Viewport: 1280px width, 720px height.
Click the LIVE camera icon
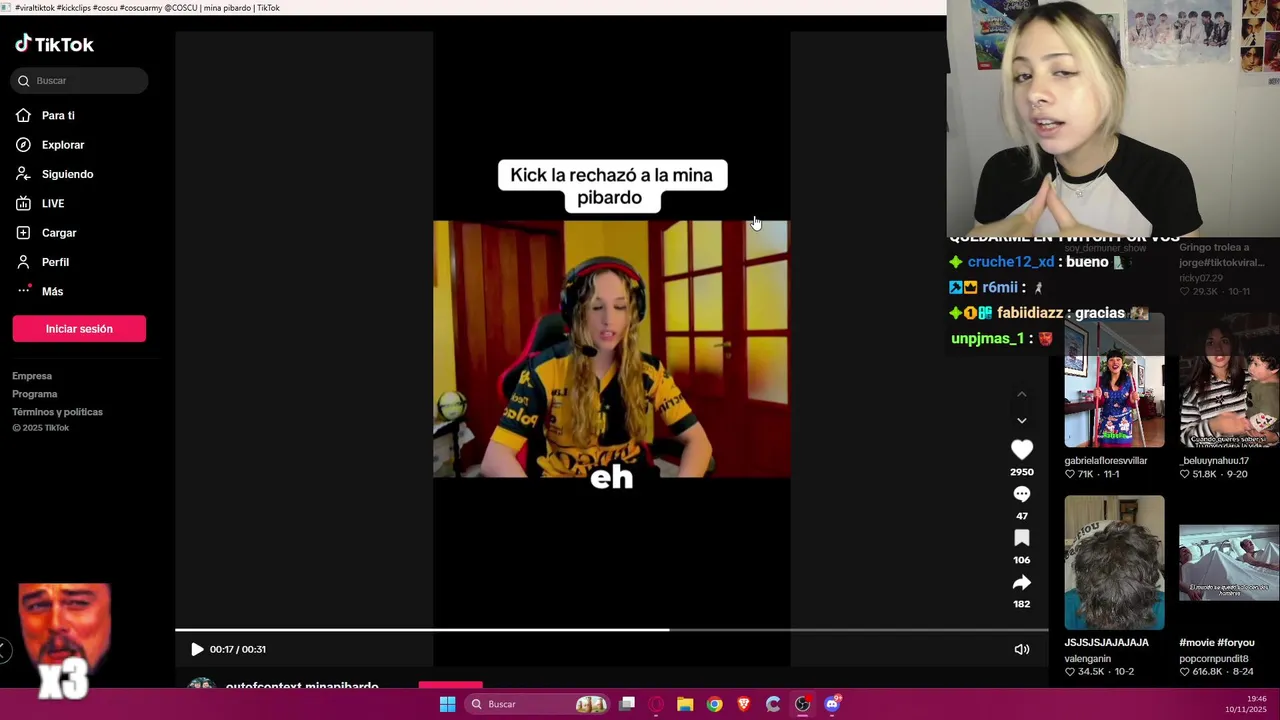(x=23, y=203)
